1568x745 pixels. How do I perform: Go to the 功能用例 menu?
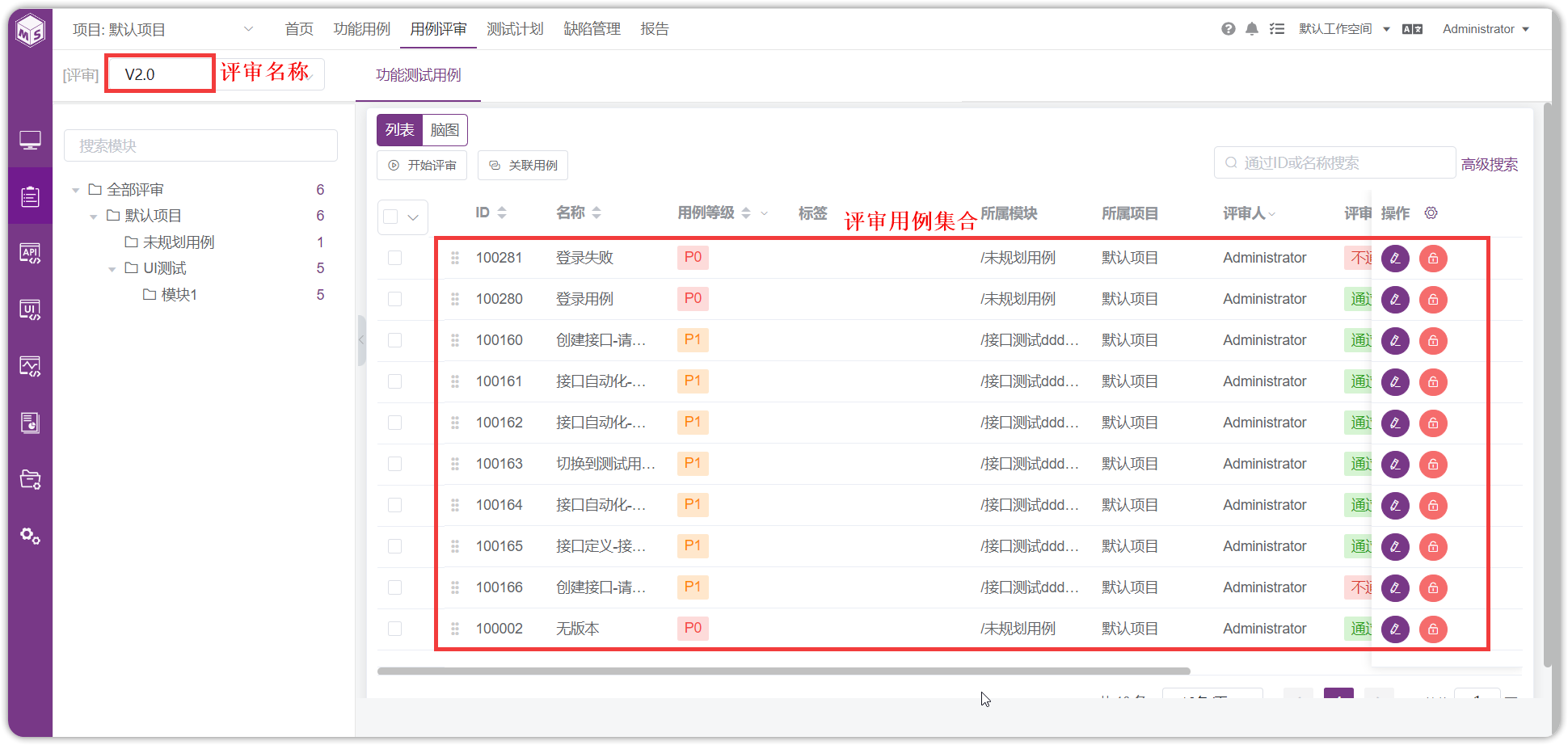[x=361, y=29]
